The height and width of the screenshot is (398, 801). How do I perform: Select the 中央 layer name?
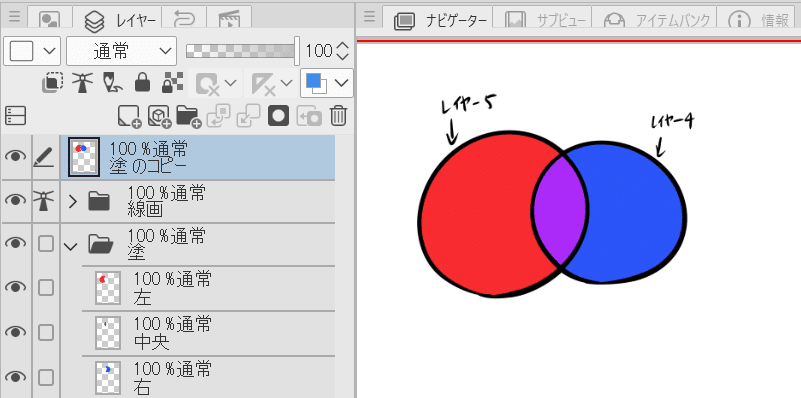[x=152, y=343]
